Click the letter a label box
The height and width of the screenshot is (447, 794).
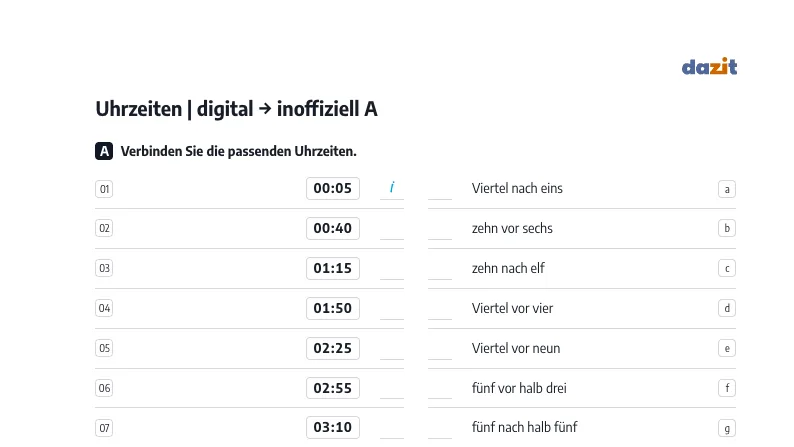pos(727,189)
